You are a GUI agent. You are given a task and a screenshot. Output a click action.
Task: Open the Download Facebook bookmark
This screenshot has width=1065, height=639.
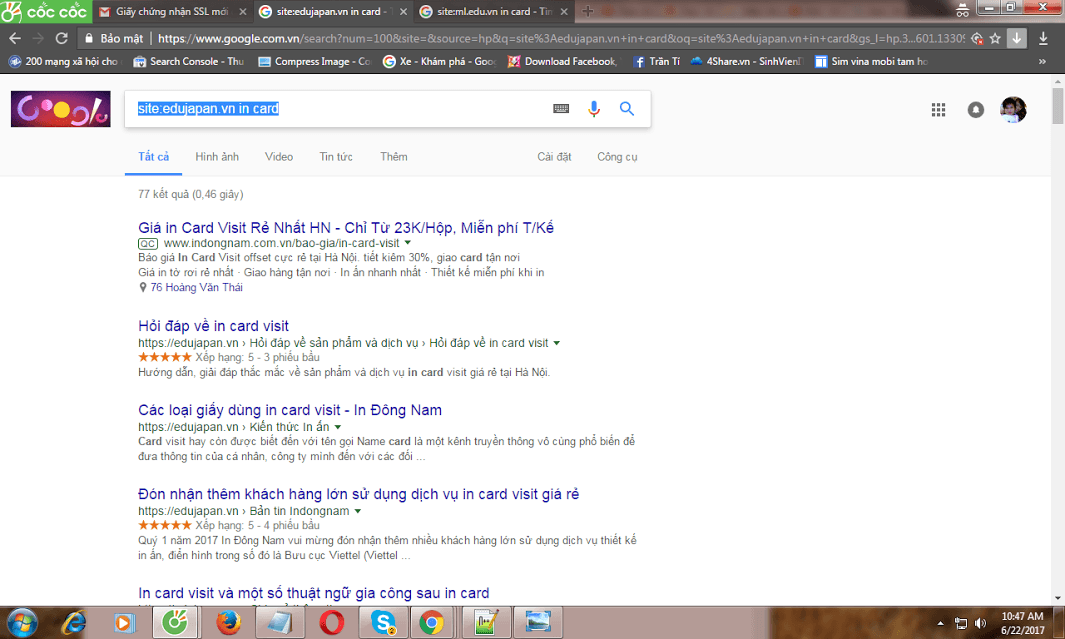563,61
